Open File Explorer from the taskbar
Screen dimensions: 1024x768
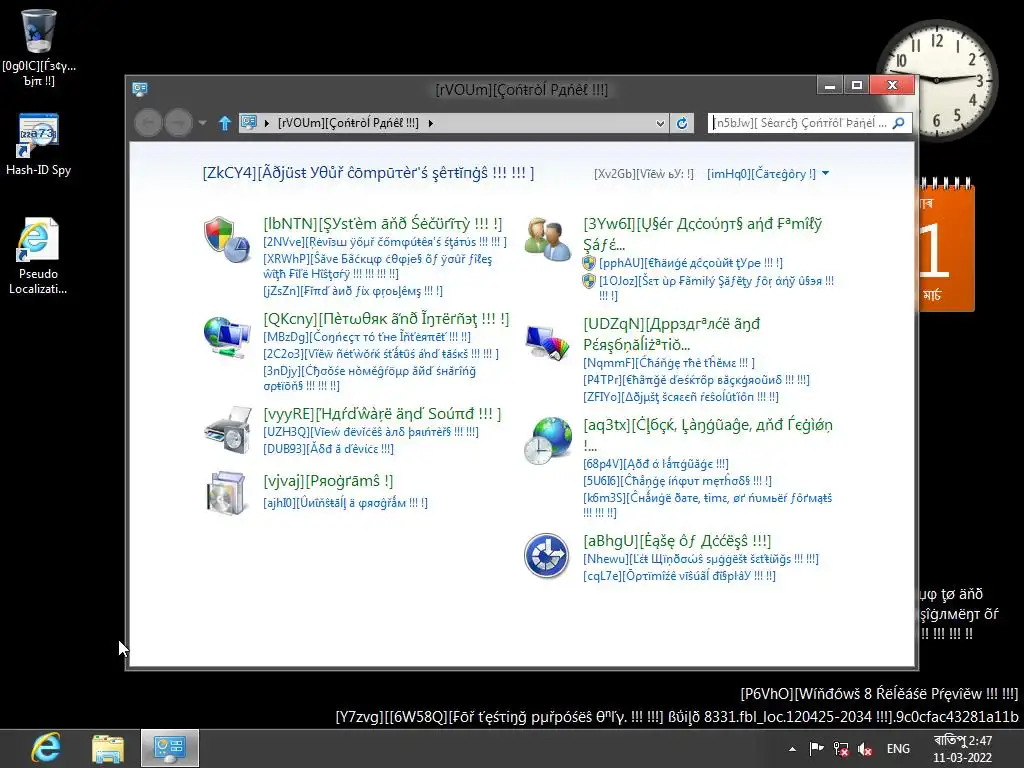point(108,748)
